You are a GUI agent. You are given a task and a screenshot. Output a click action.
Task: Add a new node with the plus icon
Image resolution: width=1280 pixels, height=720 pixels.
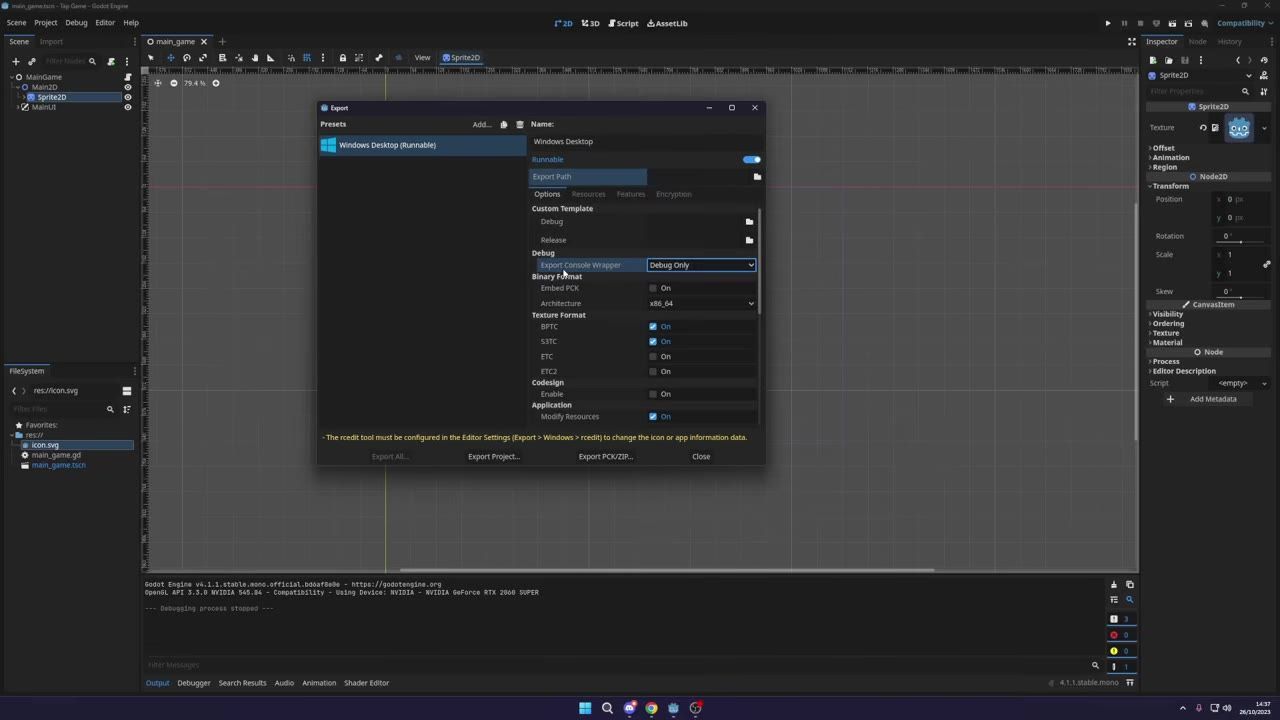(x=15, y=61)
